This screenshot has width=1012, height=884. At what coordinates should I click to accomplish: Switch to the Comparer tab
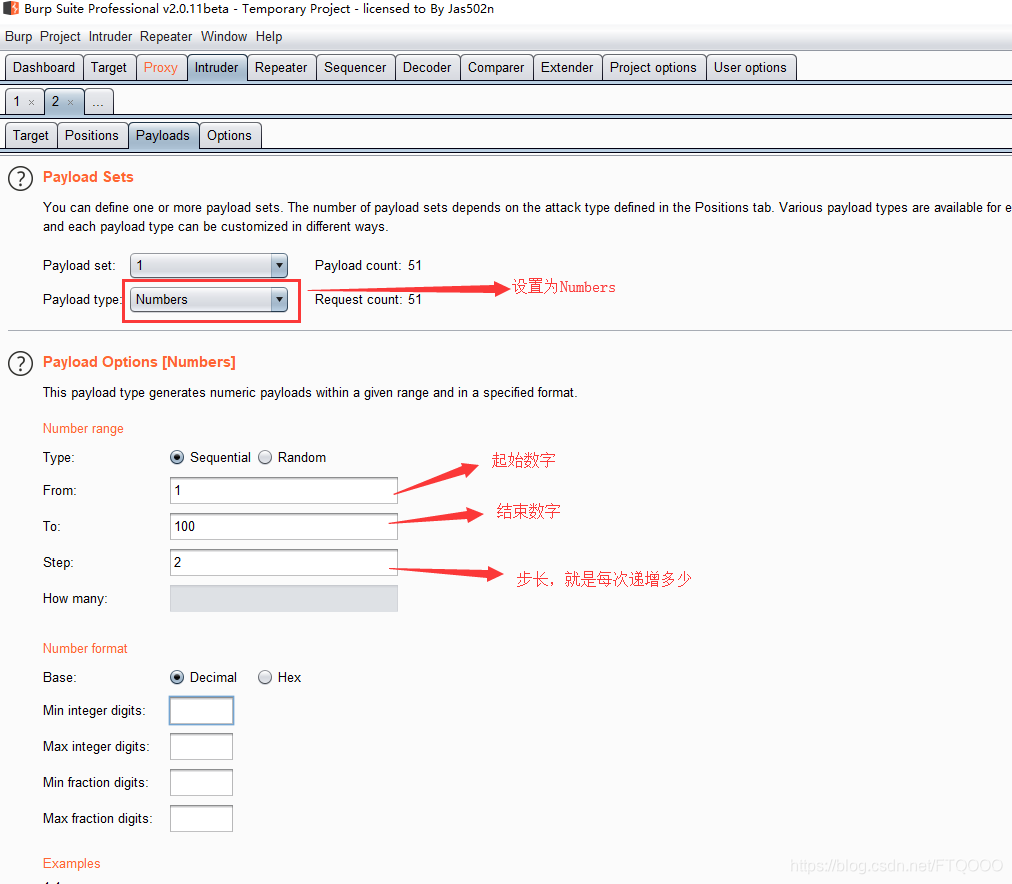pos(496,68)
